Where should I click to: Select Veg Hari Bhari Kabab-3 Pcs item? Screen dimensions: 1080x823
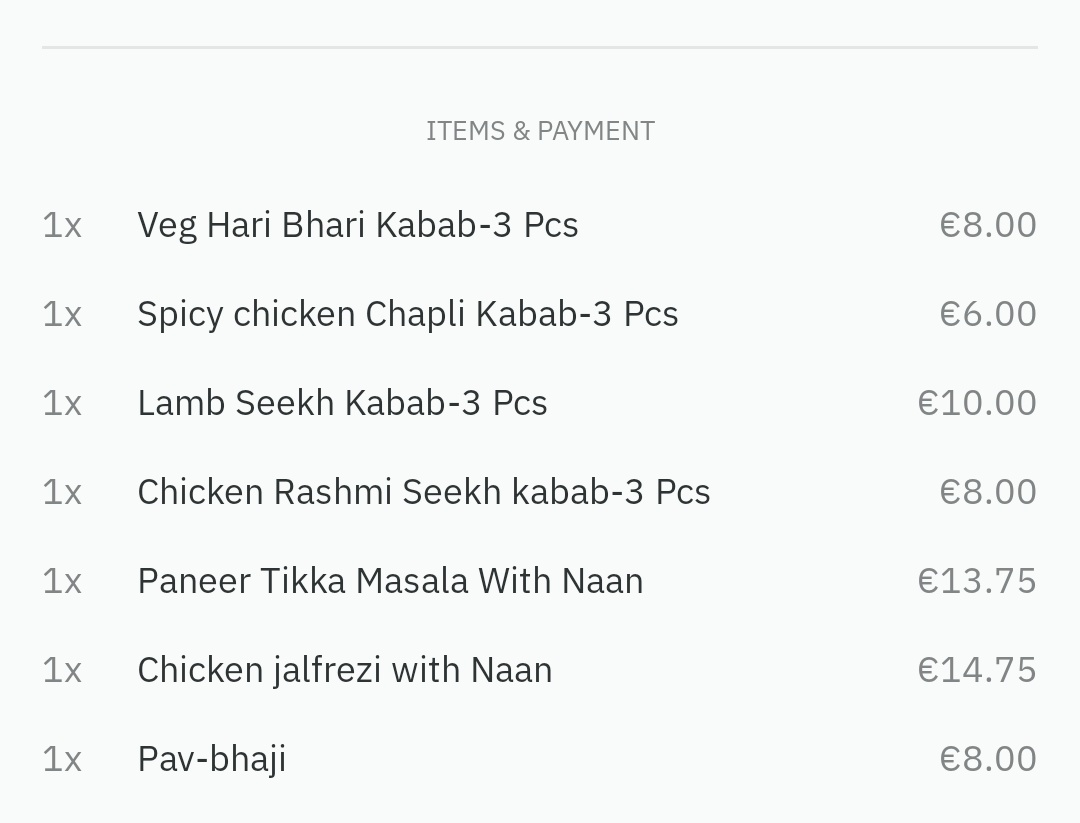coord(357,225)
